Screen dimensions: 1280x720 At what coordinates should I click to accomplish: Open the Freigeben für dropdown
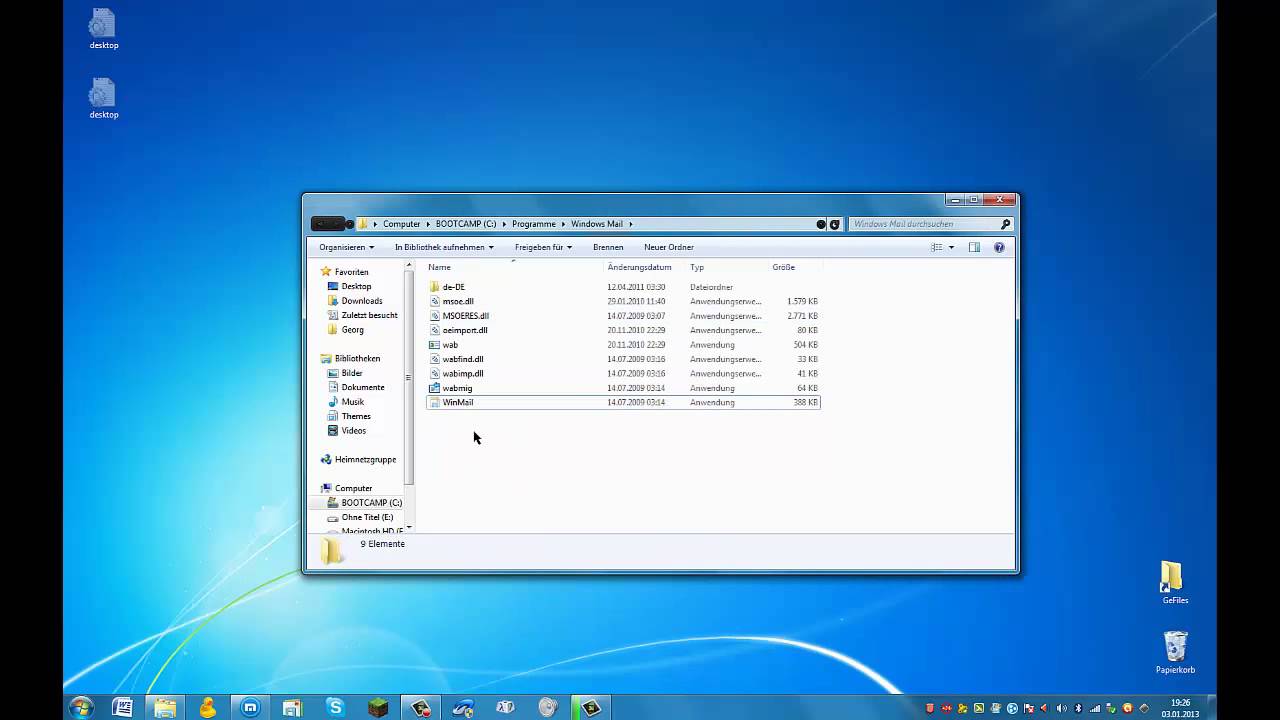pos(543,247)
